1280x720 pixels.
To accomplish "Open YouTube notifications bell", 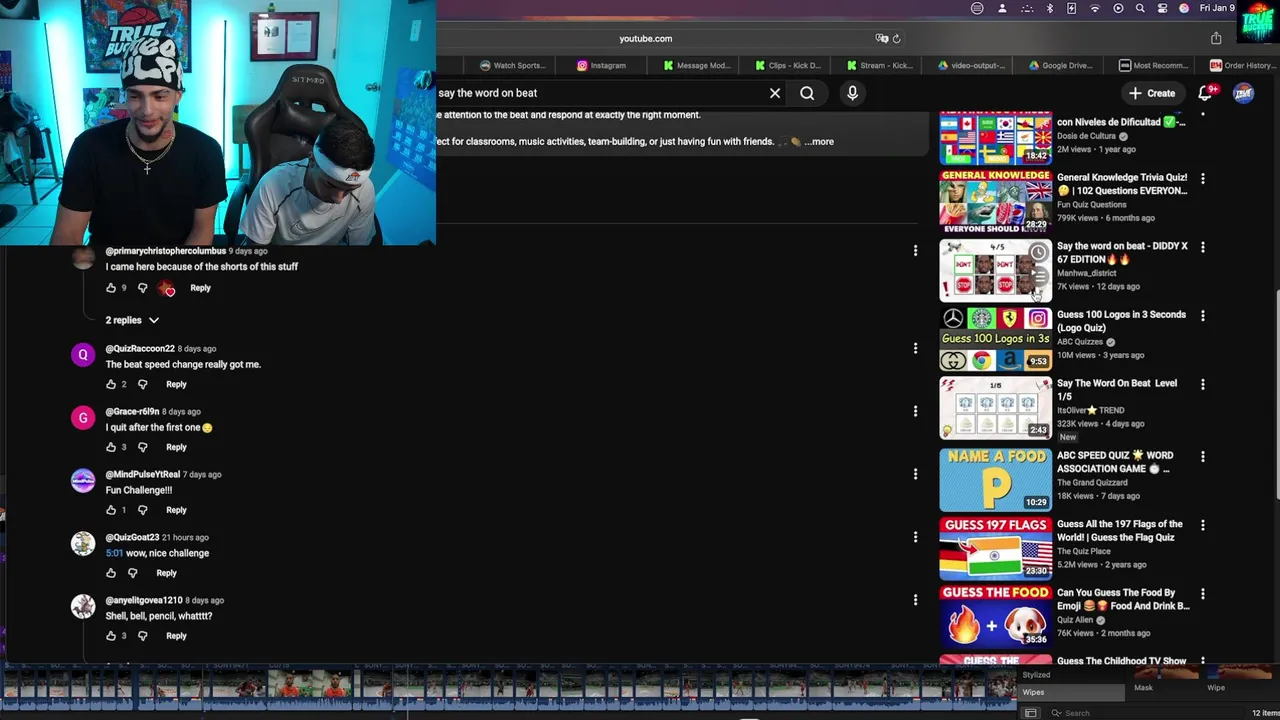I will coord(1205,93).
